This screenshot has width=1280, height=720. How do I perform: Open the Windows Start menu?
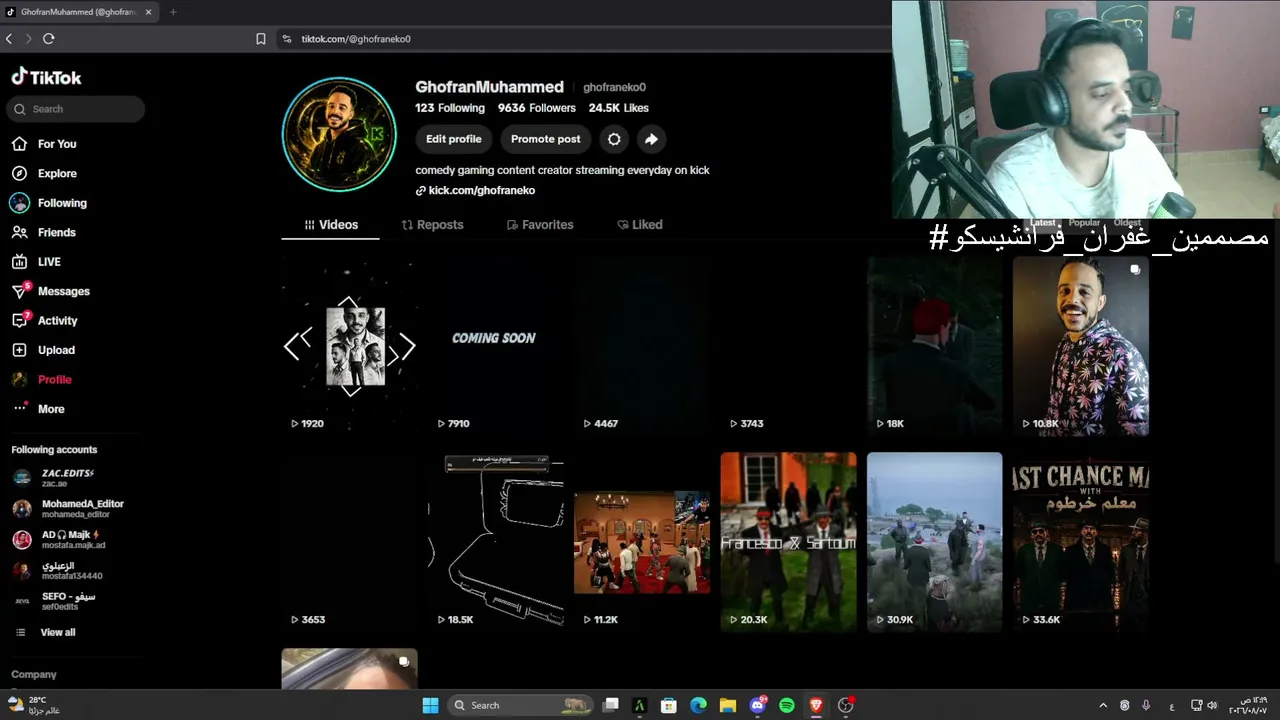coord(430,705)
